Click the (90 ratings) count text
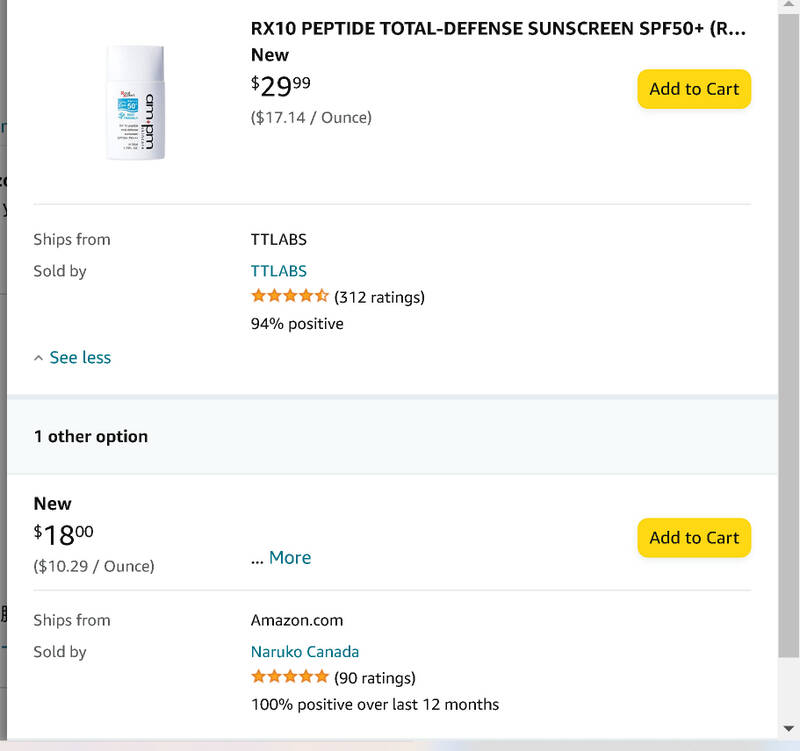This screenshot has height=751, width=800. click(x=375, y=678)
